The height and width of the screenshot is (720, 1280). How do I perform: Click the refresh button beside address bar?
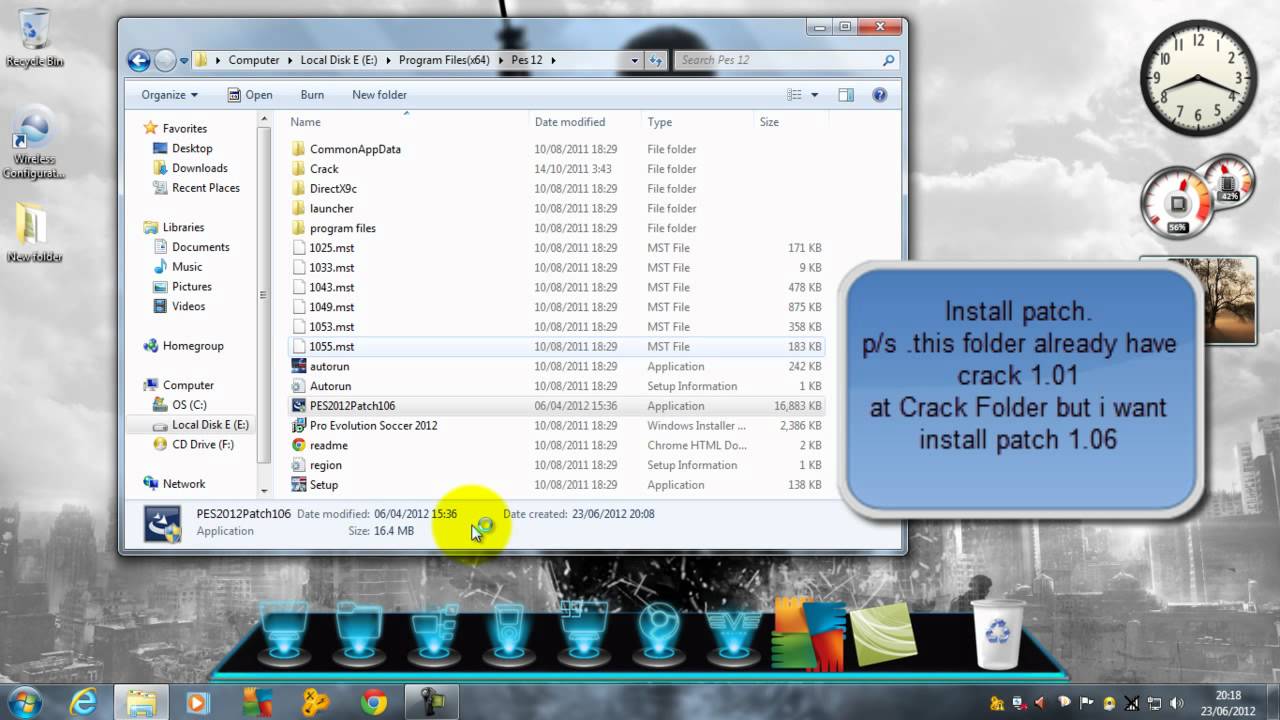(x=656, y=60)
